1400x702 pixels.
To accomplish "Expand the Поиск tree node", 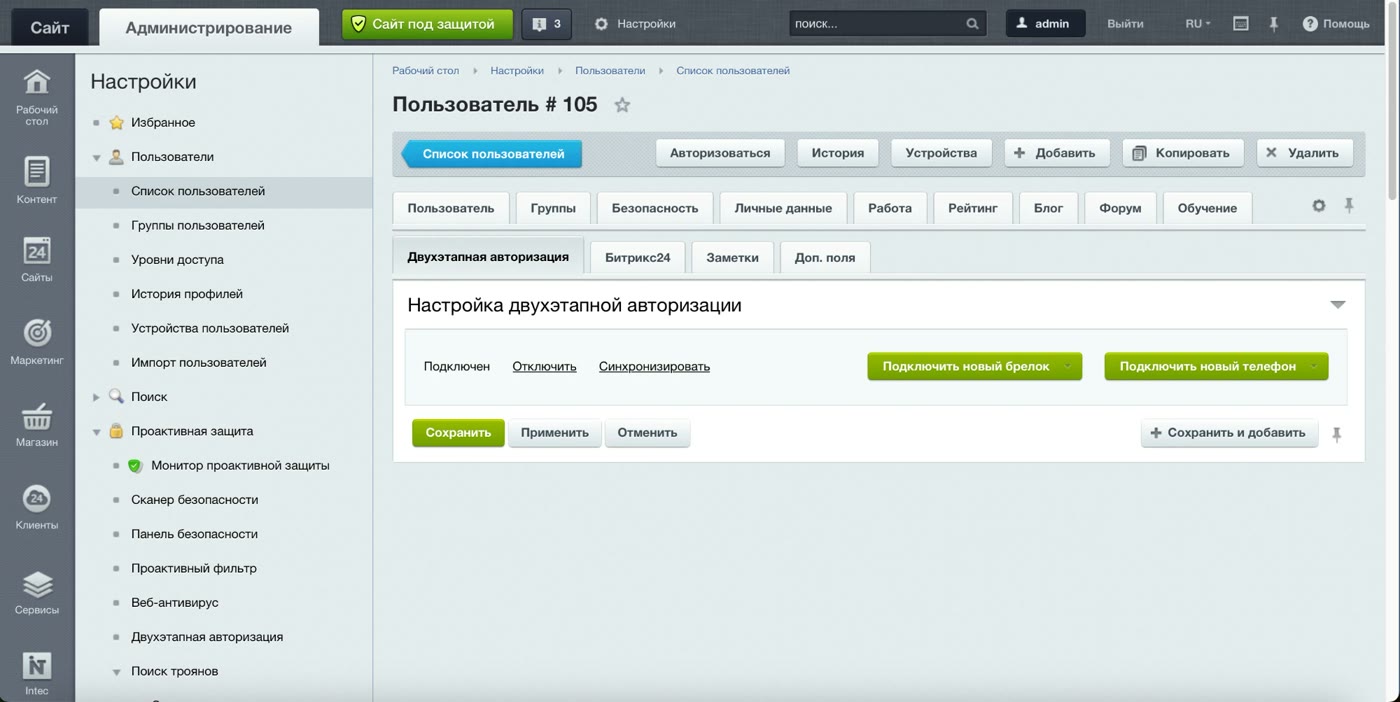I will click(x=96, y=397).
